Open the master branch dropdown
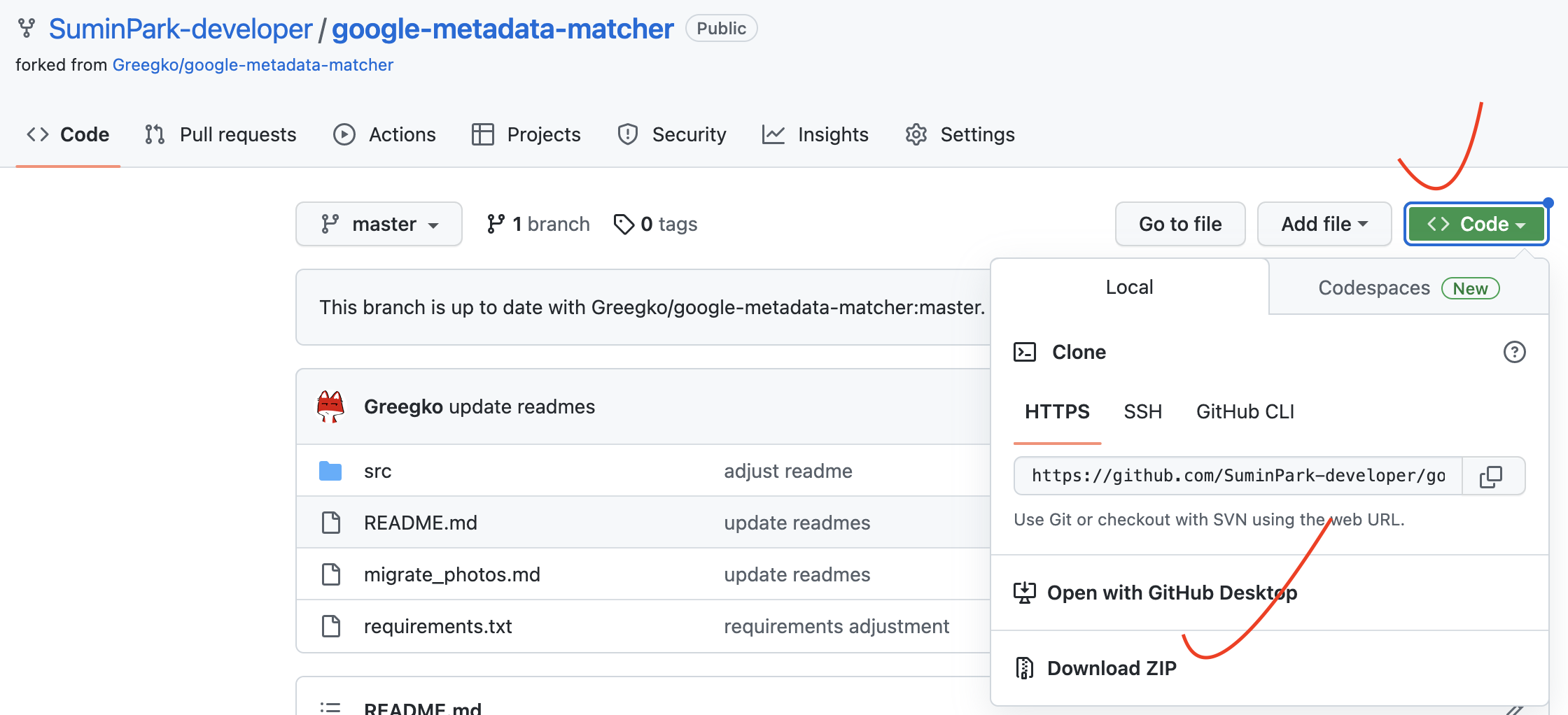This screenshot has width=1568, height=715. (x=379, y=224)
